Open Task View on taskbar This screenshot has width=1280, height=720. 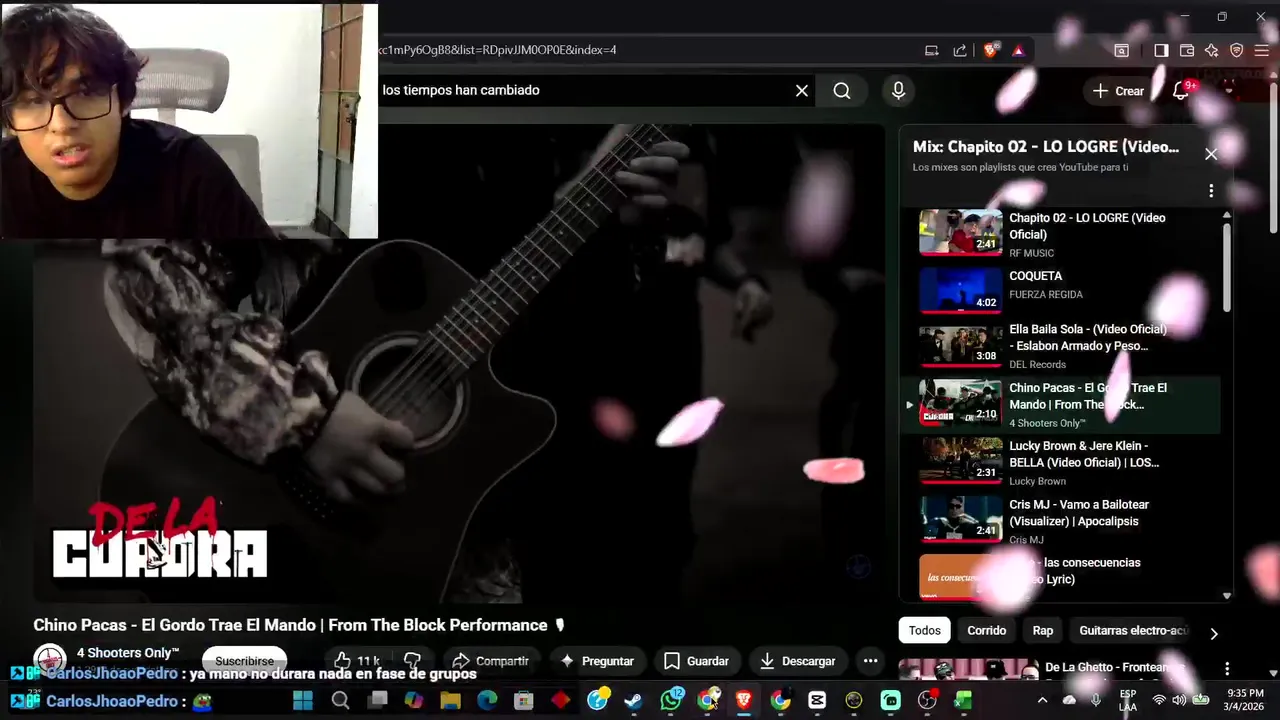coord(377,700)
